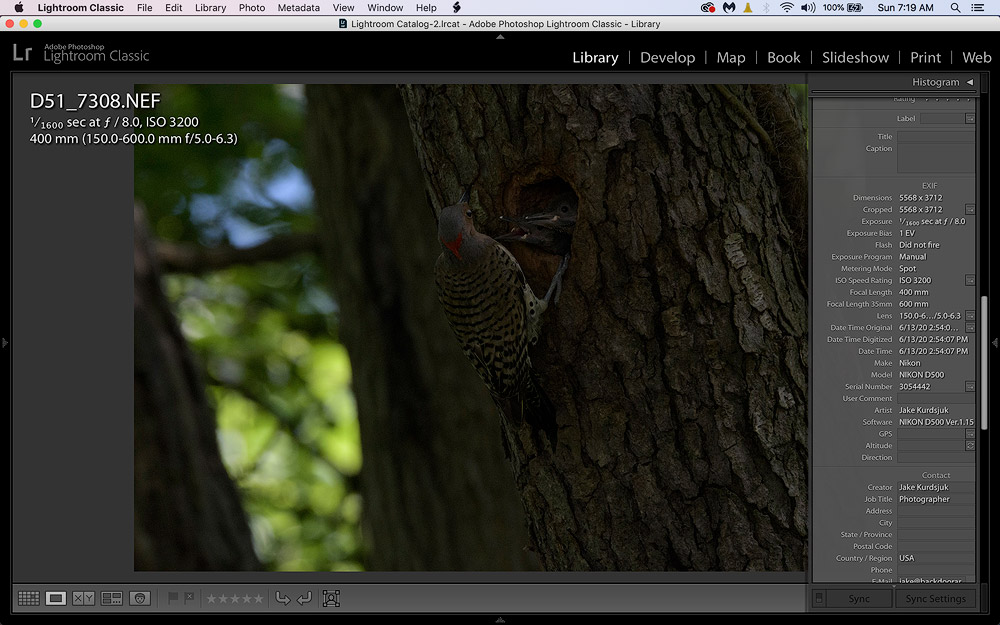1000x625 pixels.
Task: Rotate photo clockwise in toolbar
Action: tap(304, 598)
